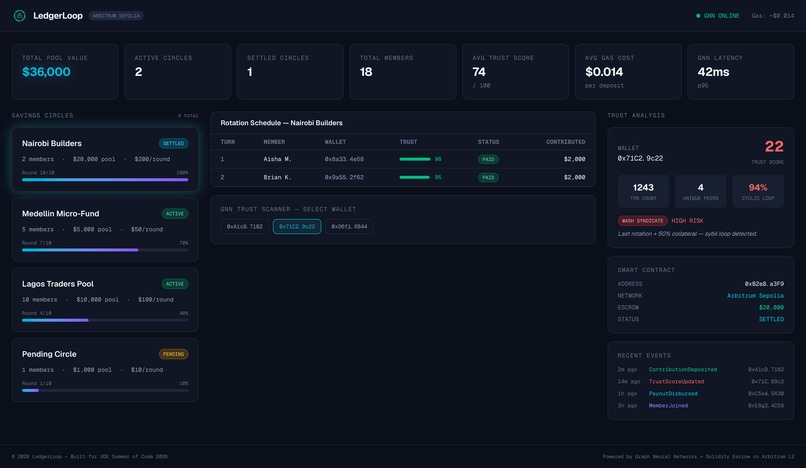Open the PayoutDisbursed recent event
The height and width of the screenshot is (468, 806).
tap(673, 394)
